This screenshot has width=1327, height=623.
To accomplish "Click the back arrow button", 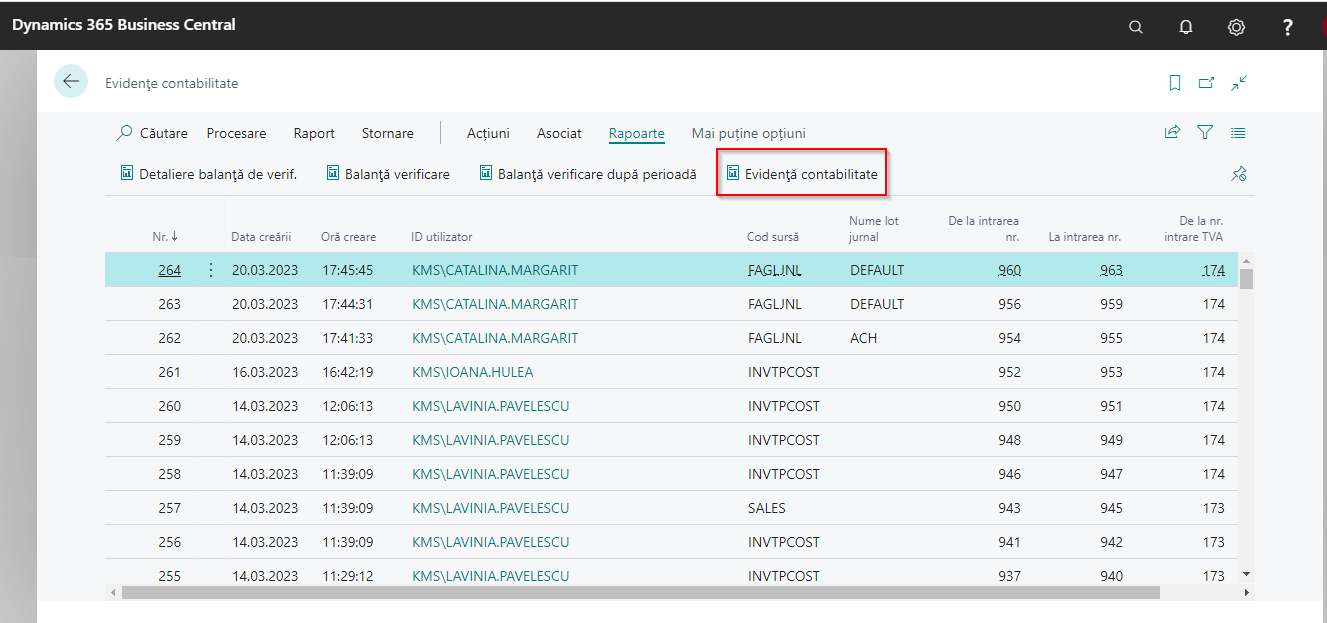I will (x=71, y=82).
